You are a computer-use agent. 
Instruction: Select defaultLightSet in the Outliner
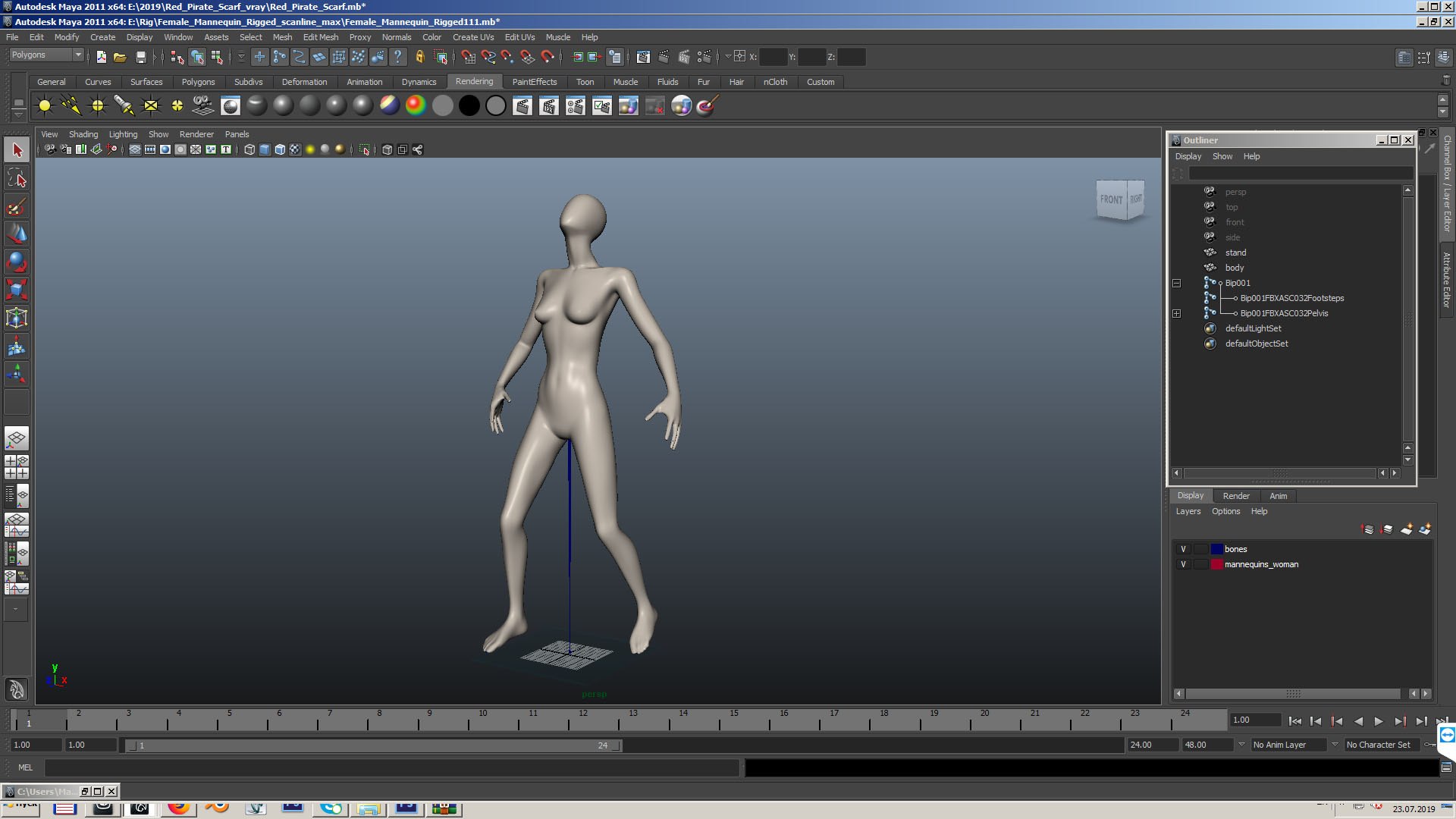click(1253, 328)
